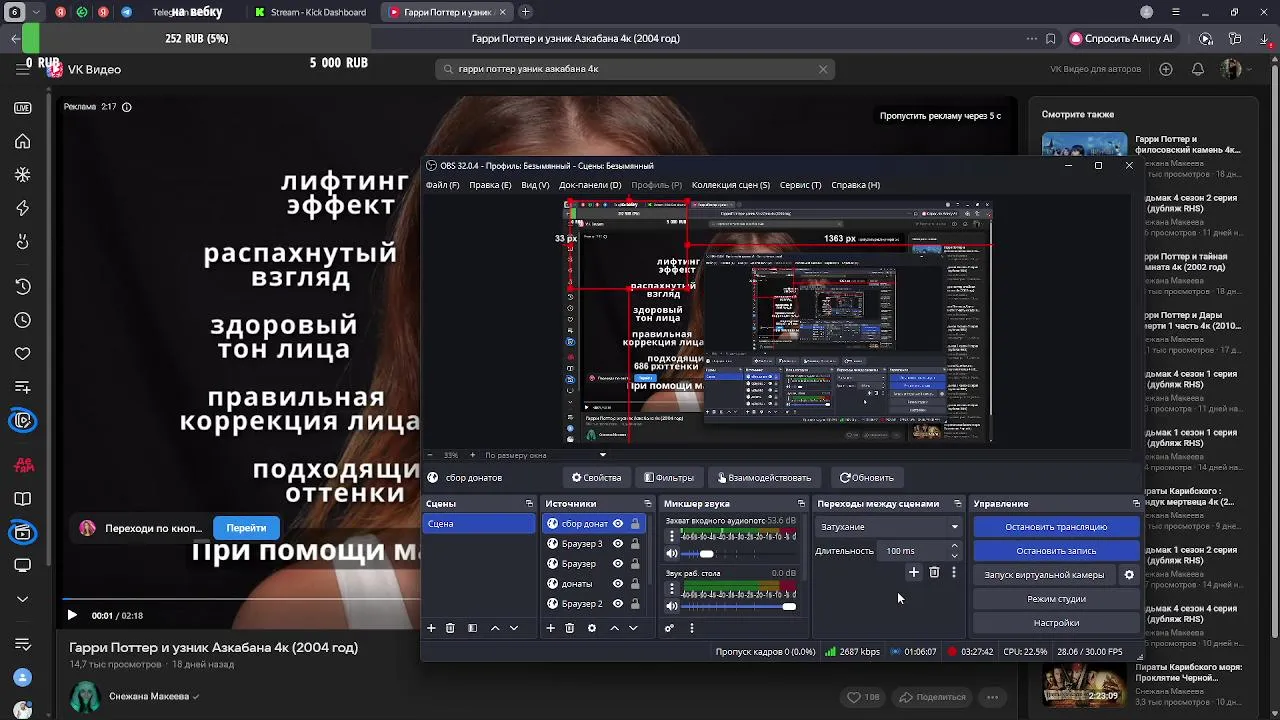Image resolution: width=1280 pixels, height=720 pixels.
Task: Open the Файл (F) menu in OBS
Action: [x=443, y=185]
